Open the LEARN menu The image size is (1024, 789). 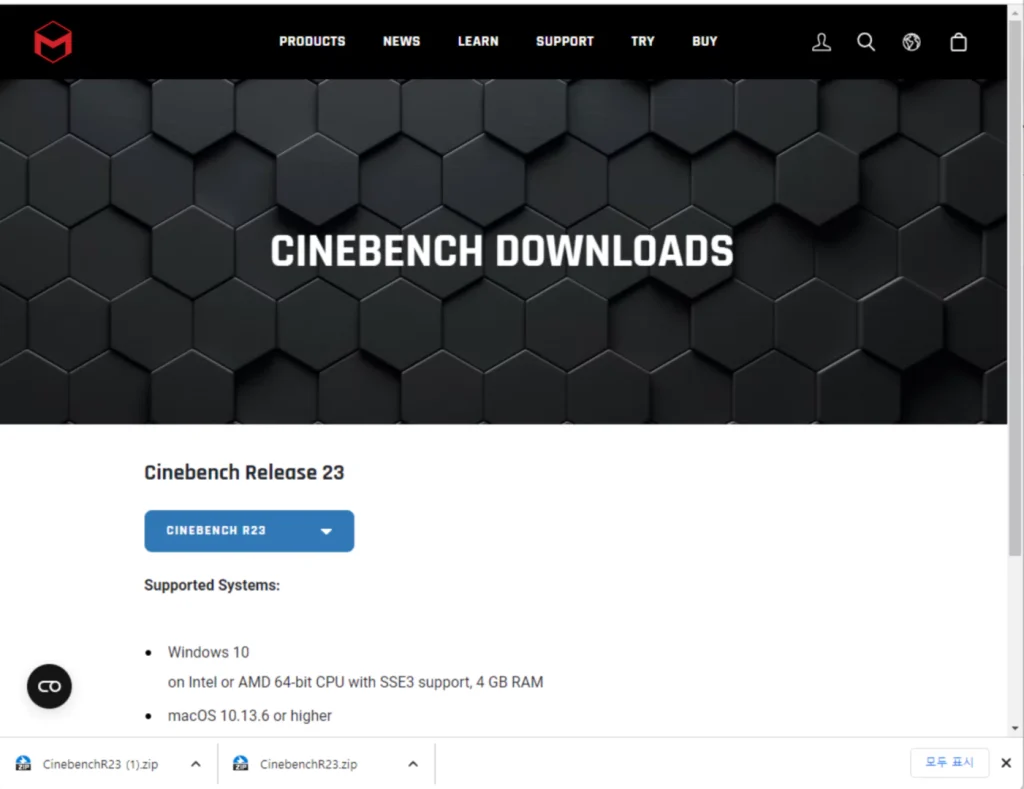point(478,41)
